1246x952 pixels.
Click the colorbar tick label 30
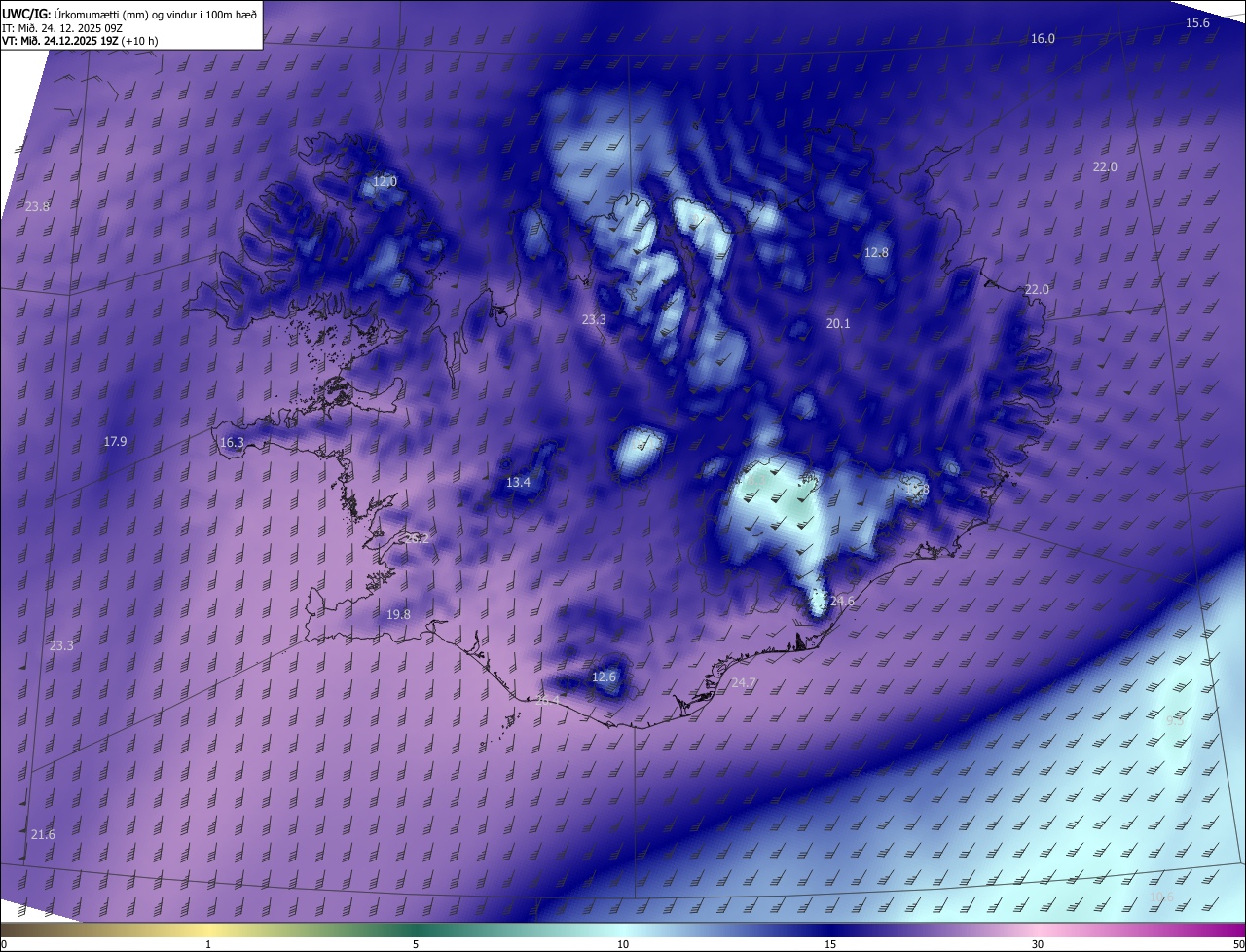[1038, 944]
